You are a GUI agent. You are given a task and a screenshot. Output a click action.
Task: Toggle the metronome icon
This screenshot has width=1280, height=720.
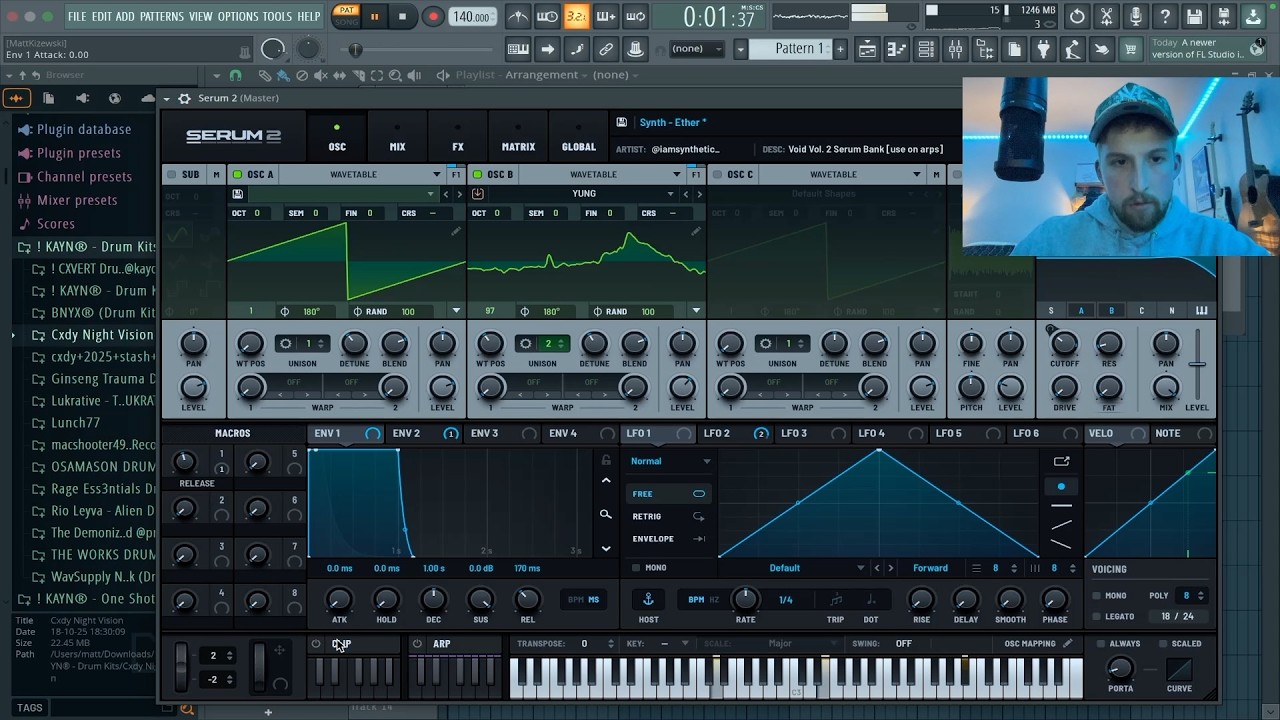coord(518,16)
